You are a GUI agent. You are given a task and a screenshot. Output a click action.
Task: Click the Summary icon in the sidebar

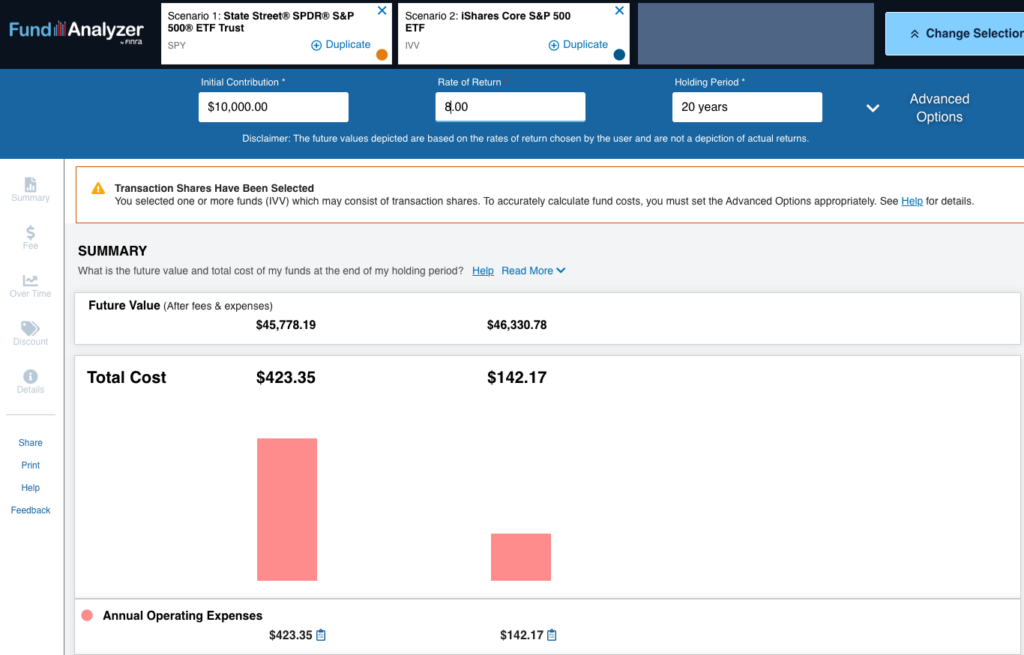[x=30, y=185]
